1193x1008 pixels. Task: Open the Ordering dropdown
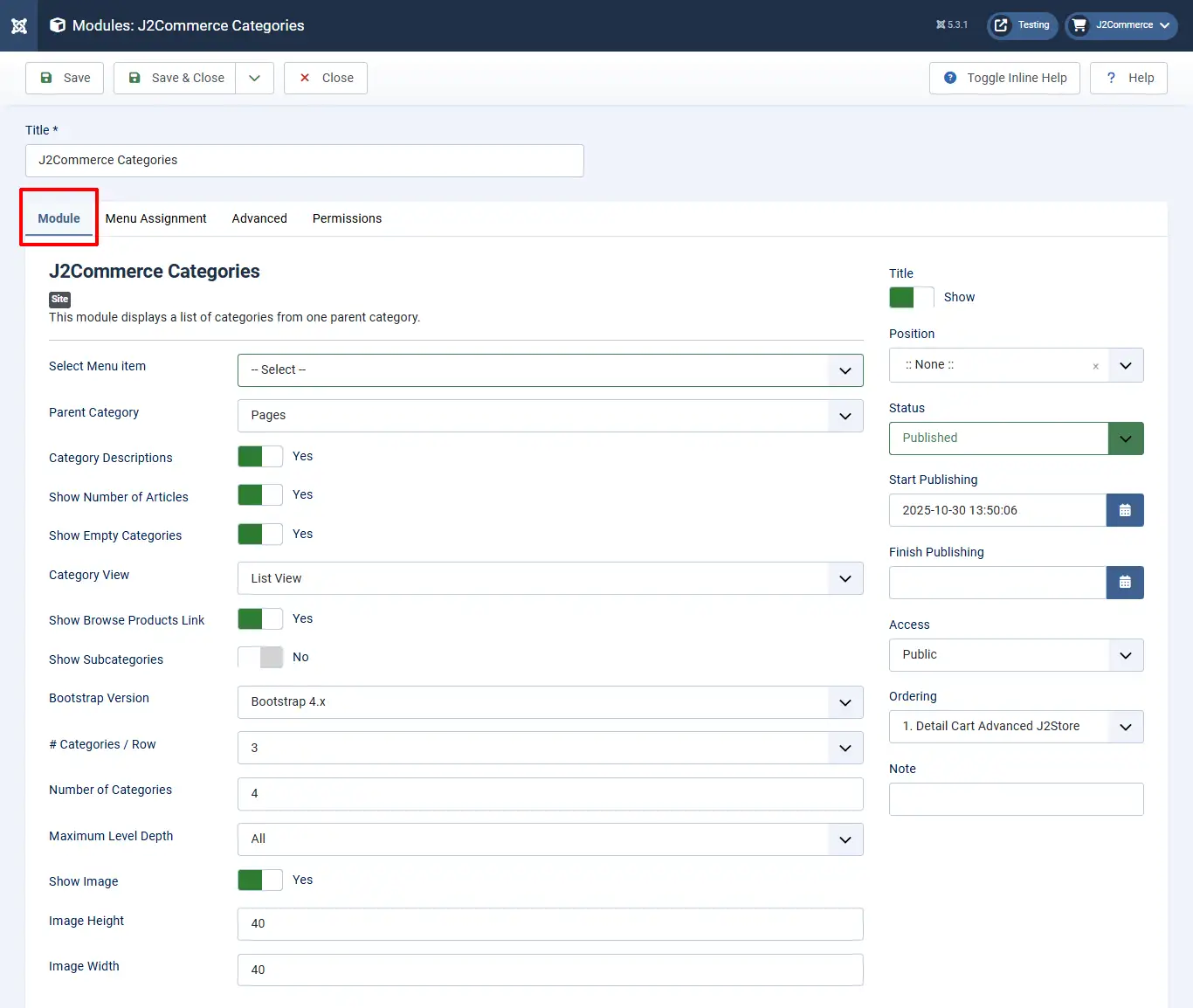[1017, 727]
